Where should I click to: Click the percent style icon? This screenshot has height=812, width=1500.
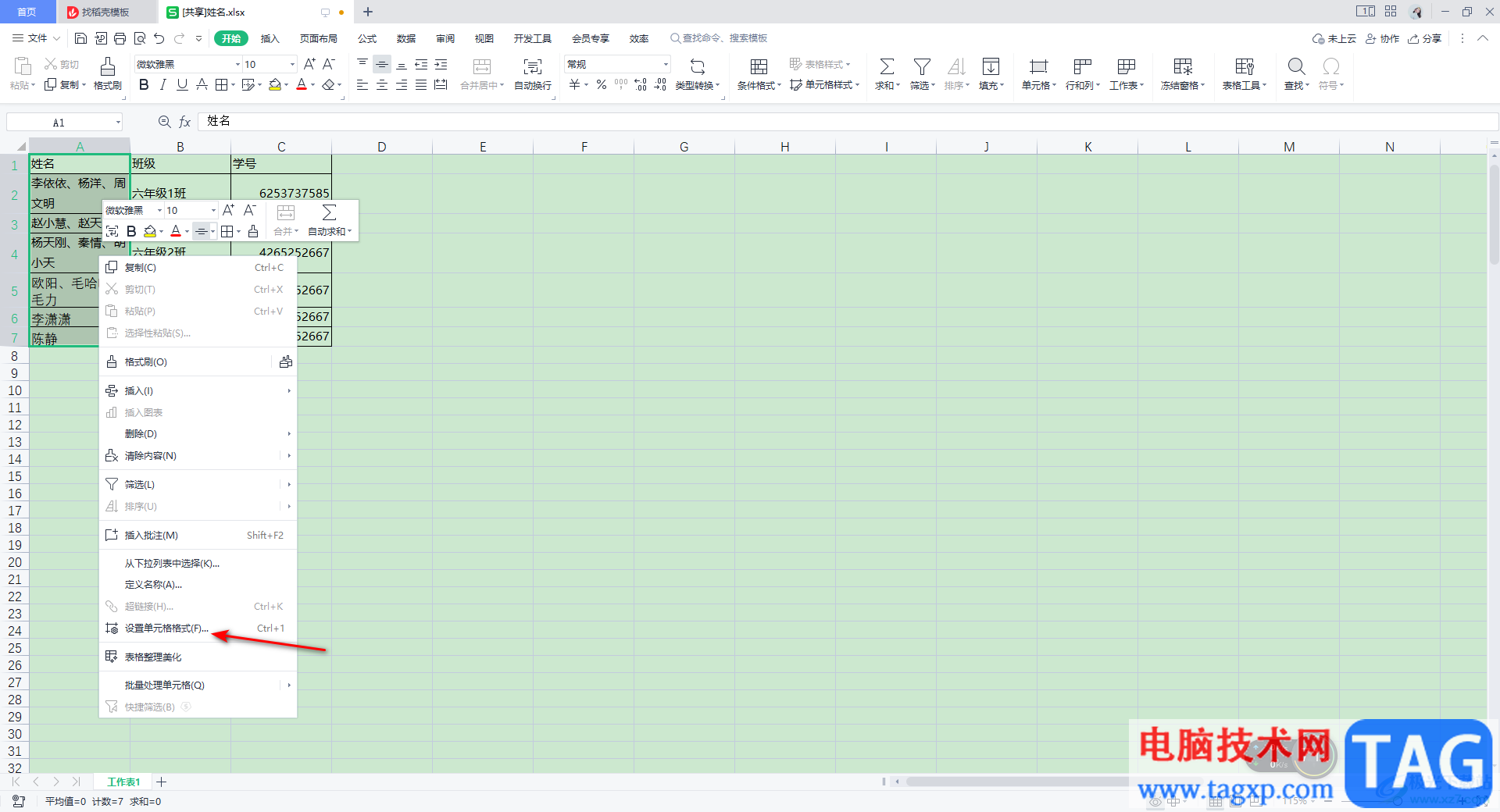[x=602, y=85]
